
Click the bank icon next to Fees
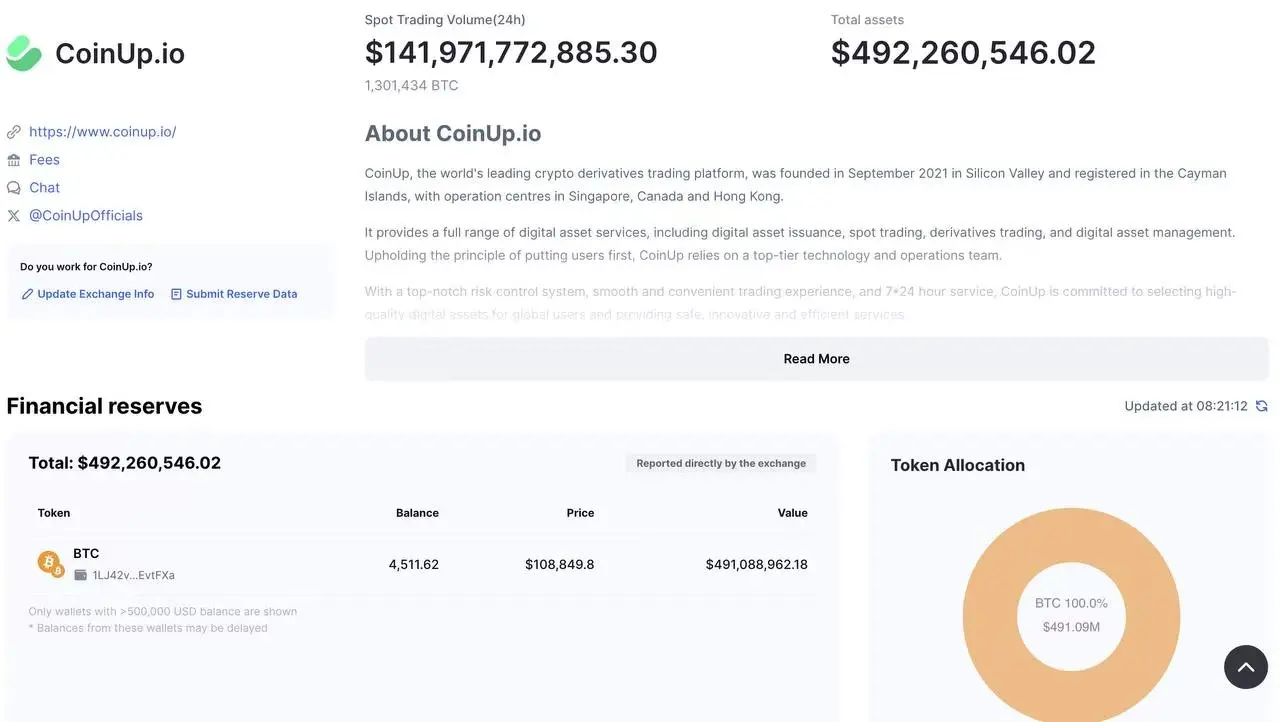(14, 160)
